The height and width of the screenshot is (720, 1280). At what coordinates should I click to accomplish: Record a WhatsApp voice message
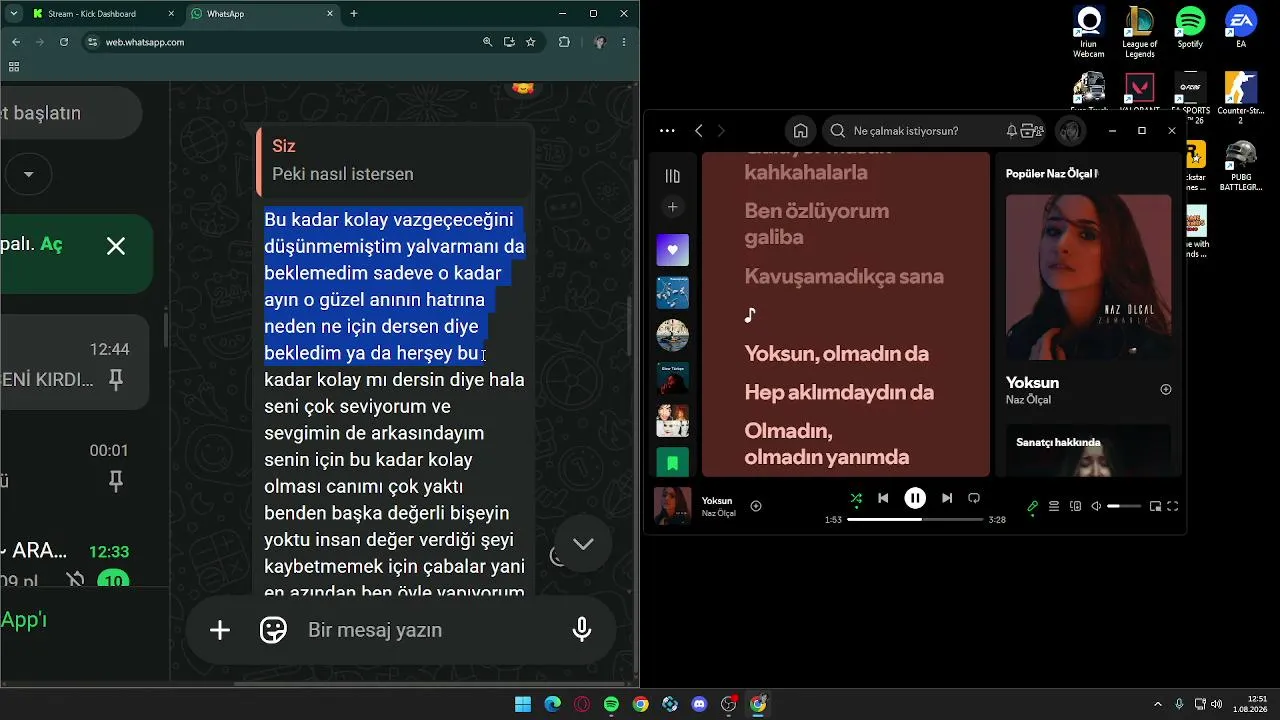click(x=582, y=630)
